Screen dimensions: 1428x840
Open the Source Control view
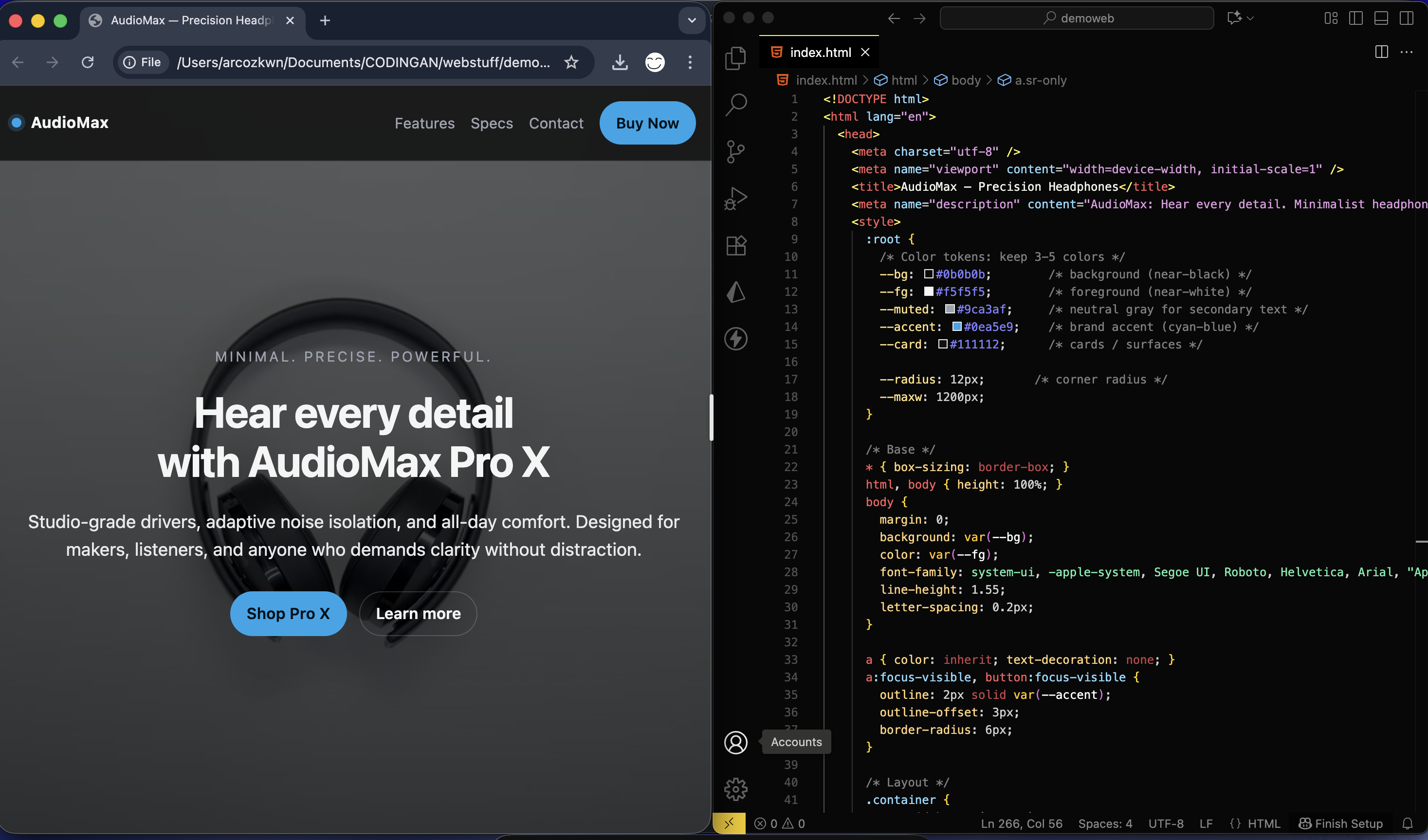pos(735,151)
